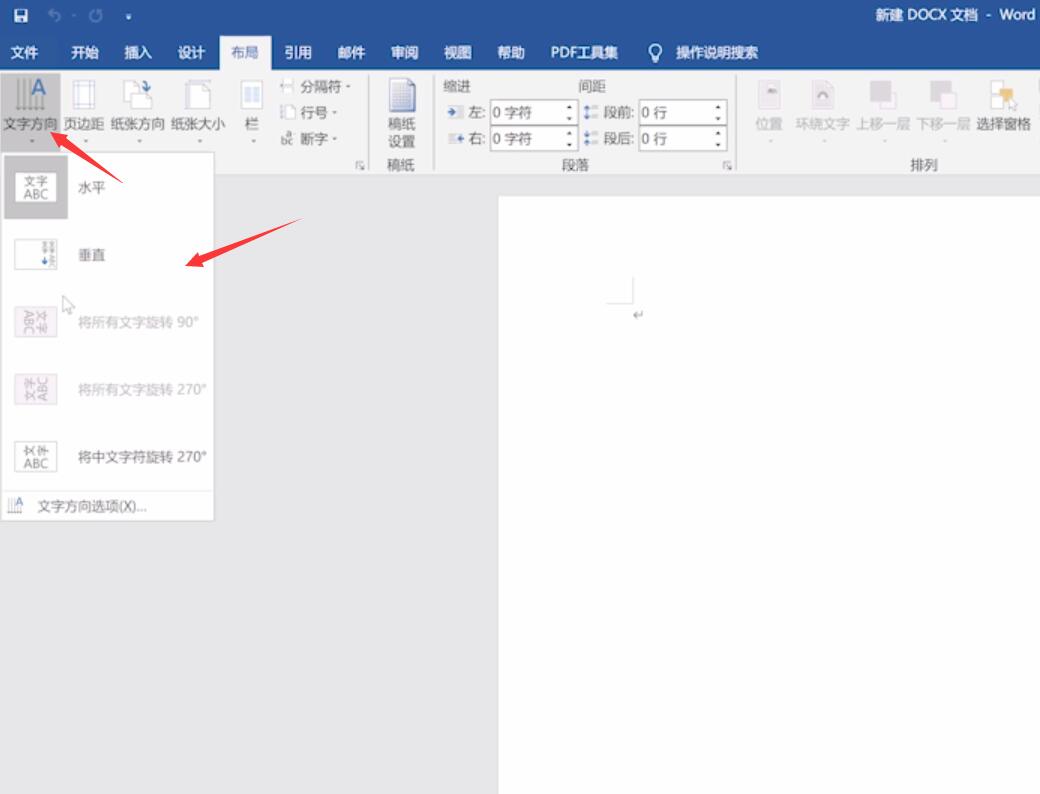Open the 页边距 margins dropdown

pos(84,111)
